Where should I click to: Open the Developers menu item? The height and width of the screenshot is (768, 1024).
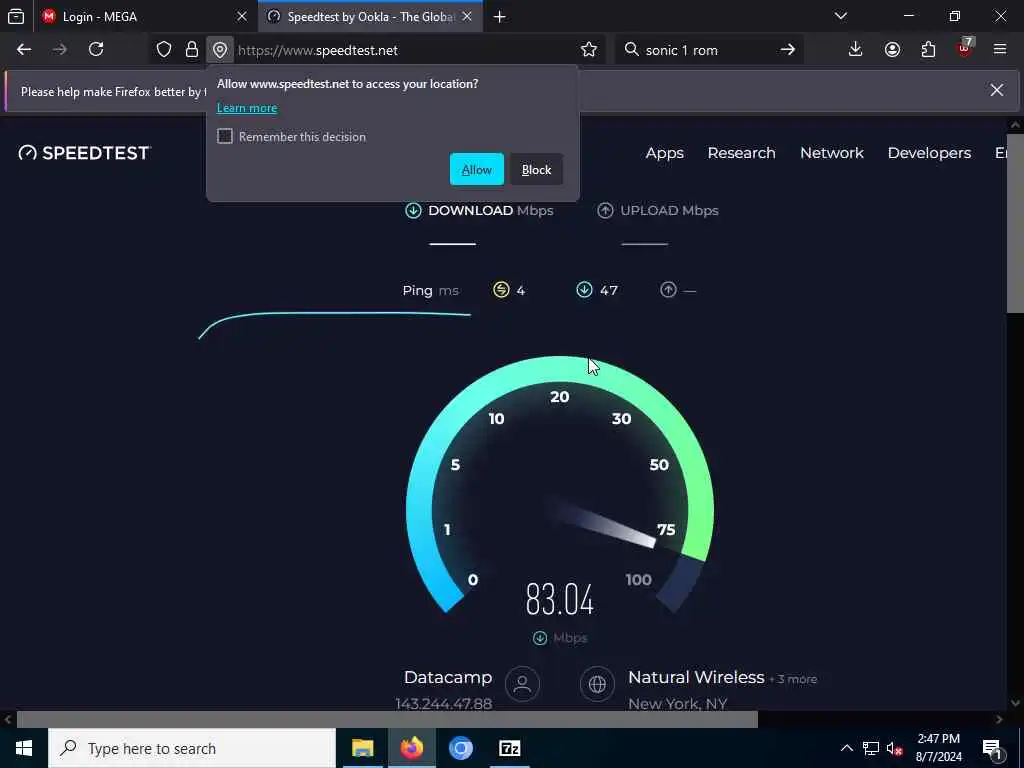(929, 153)
